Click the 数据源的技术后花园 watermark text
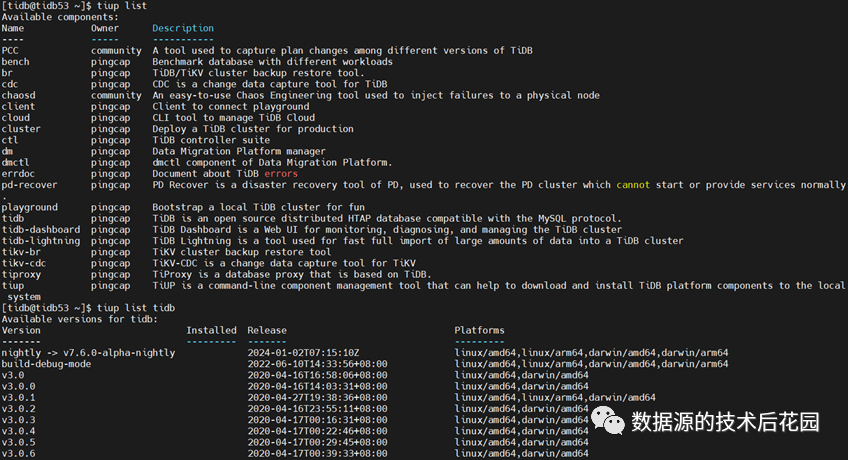Screen dimensions: 848x460 click(726, 422)
